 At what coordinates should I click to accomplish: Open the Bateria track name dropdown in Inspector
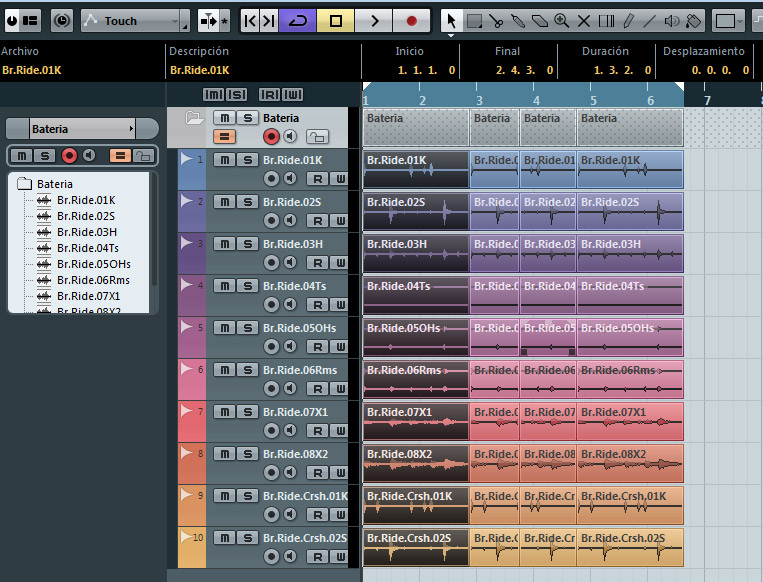82,129
